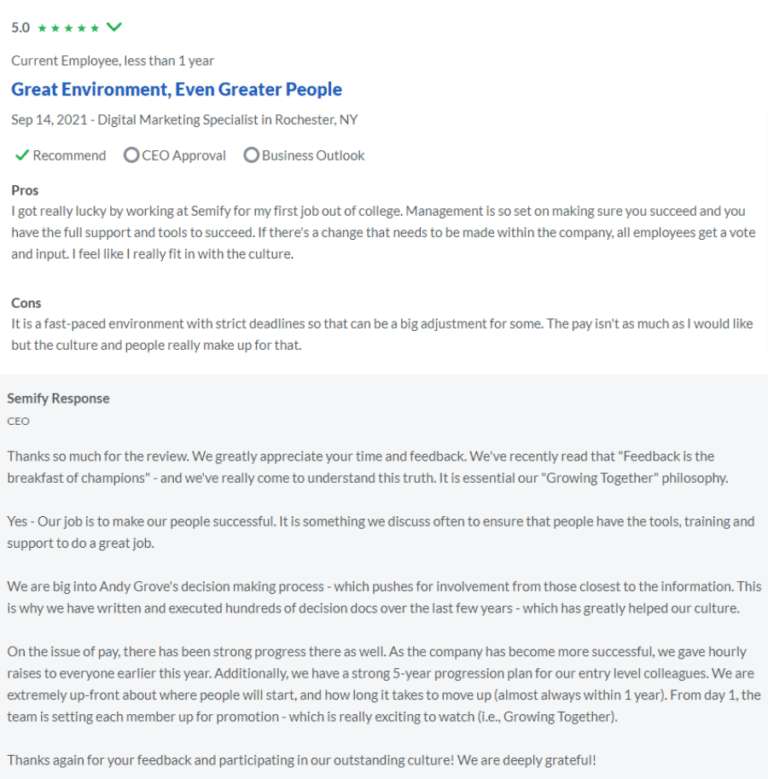Click the Cons section heading
Screen dimensions: 768x779
[x=26, y=303]
